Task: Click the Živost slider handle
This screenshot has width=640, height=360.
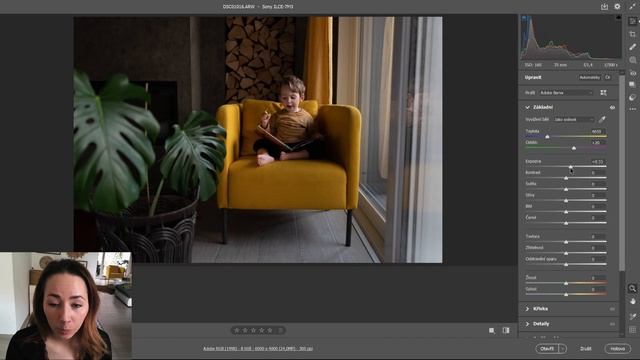Action: 566,283
